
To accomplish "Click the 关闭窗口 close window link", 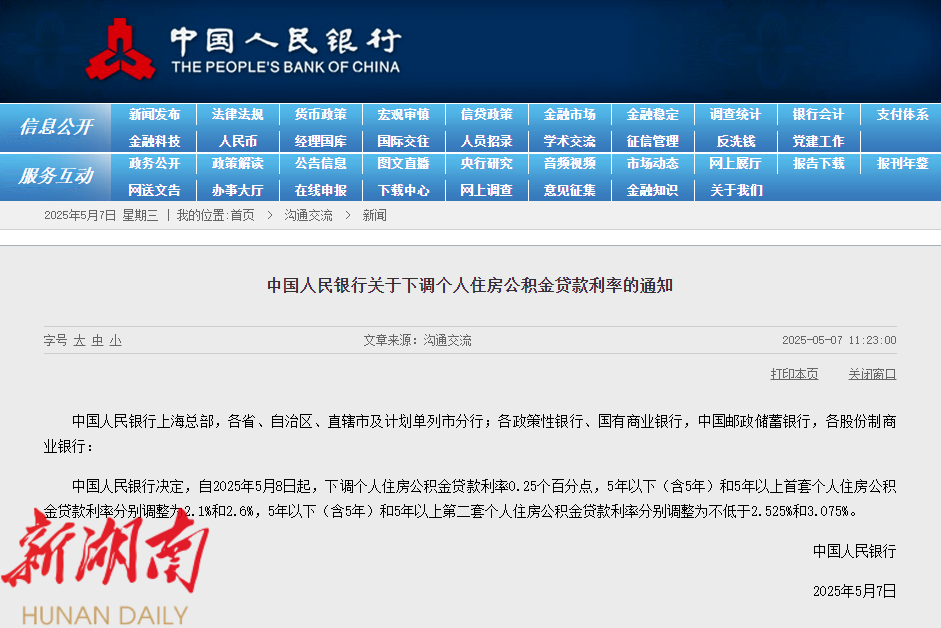I will point(872,374).
